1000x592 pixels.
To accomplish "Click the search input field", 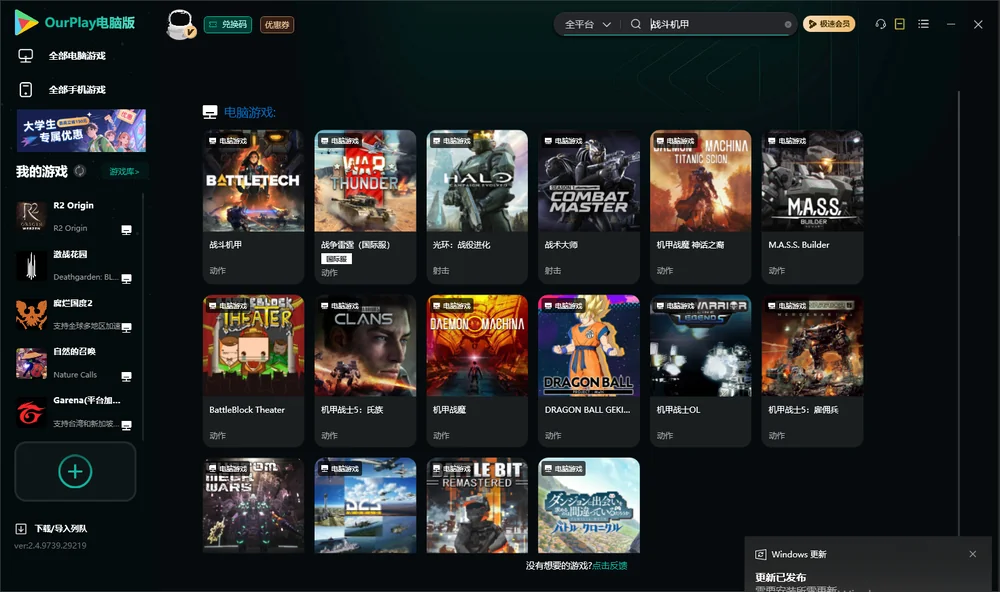I will click(716, 24).
